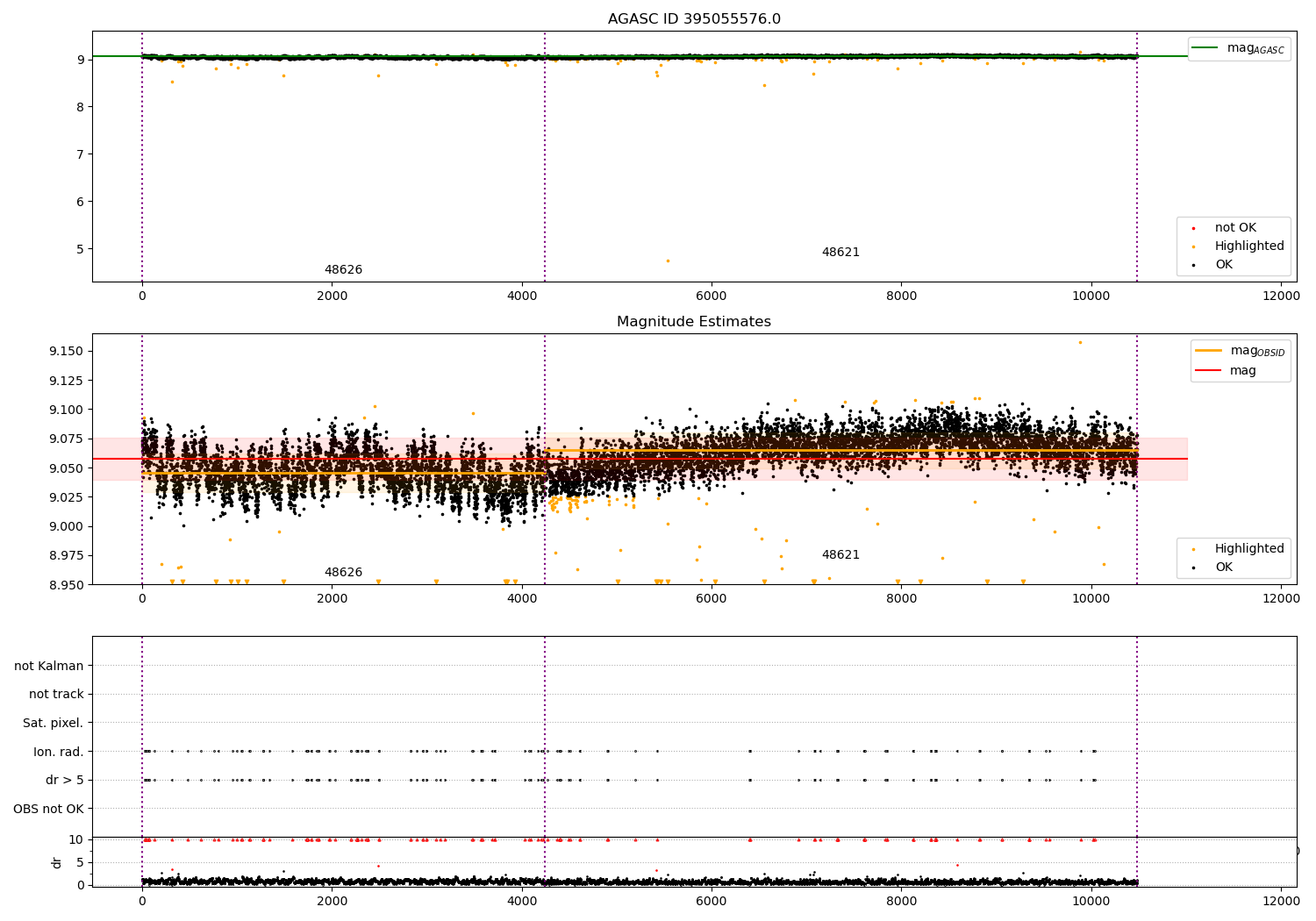Click the orange line sample beside mag OBSID
This screenshot has width=1316, height=921.
[1208, 350]
